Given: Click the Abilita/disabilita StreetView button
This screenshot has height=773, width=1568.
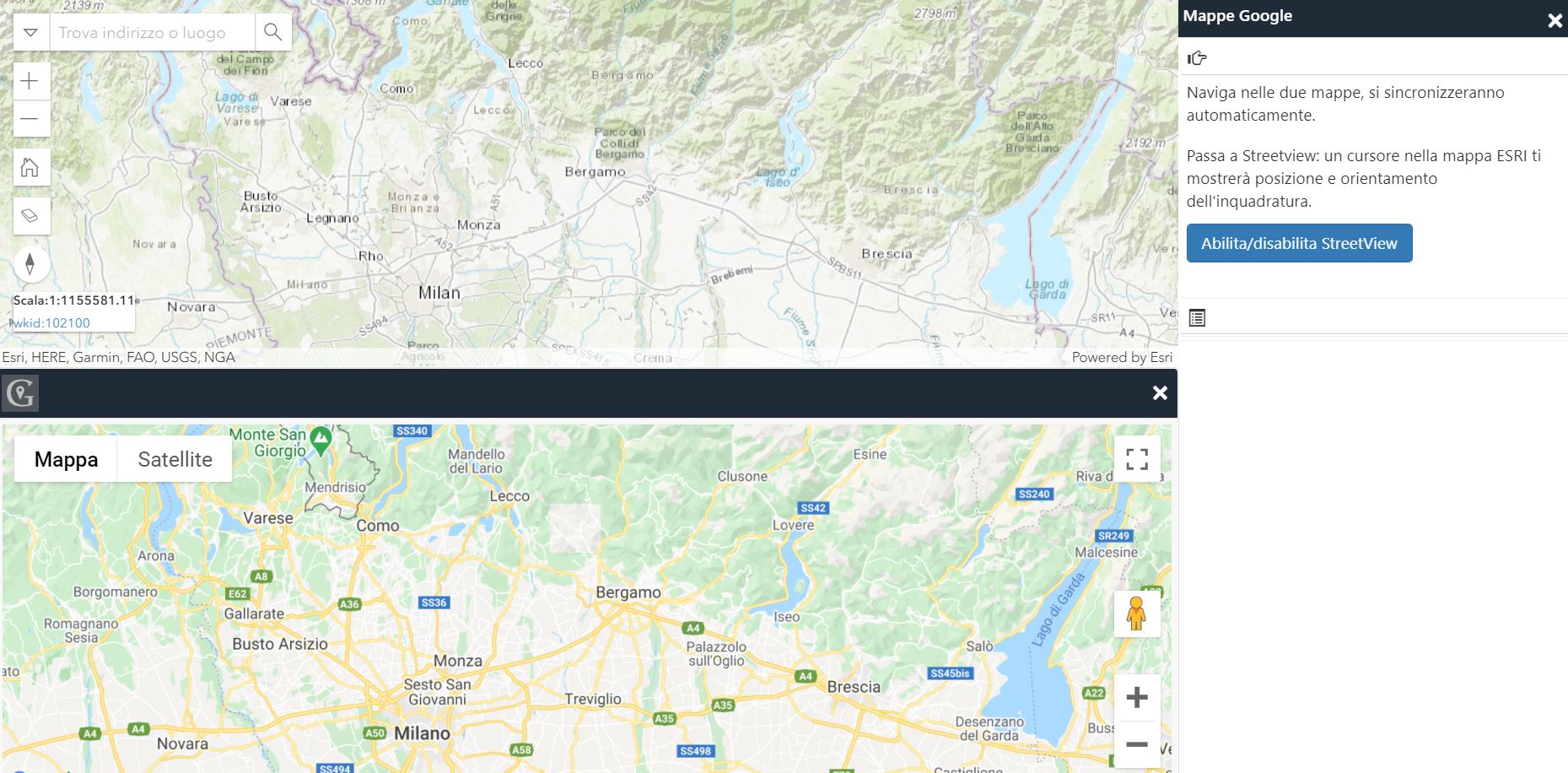Looking at the screenshot, I should 1299,243.
